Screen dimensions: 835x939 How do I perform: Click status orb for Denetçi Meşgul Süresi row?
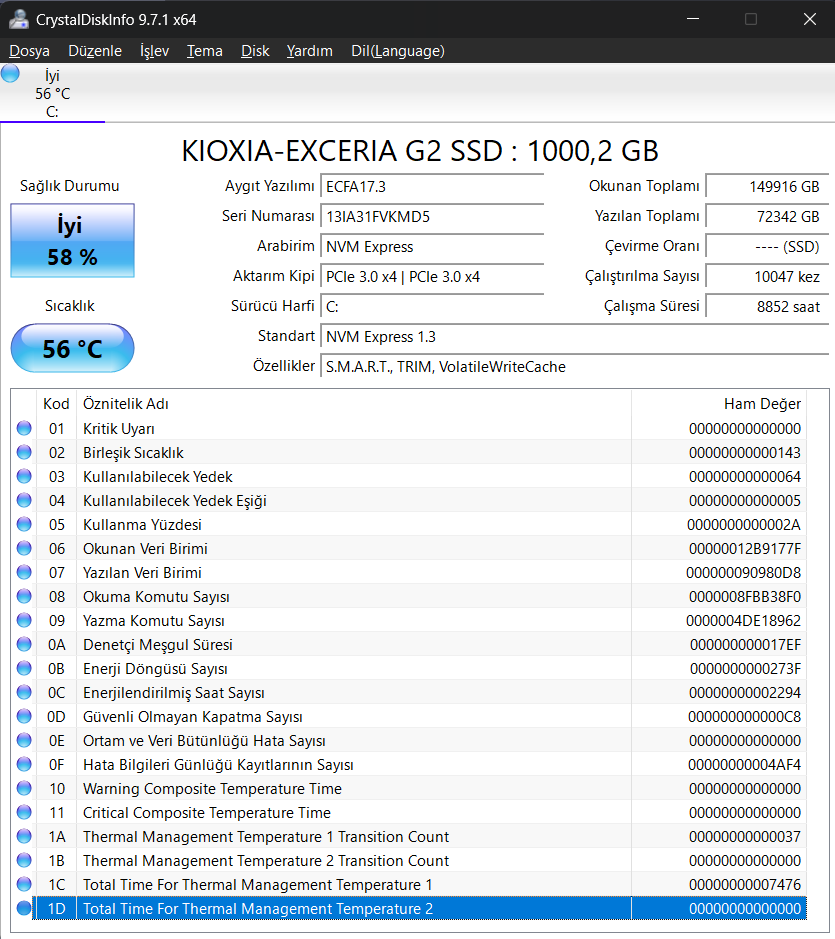(24, 644)
